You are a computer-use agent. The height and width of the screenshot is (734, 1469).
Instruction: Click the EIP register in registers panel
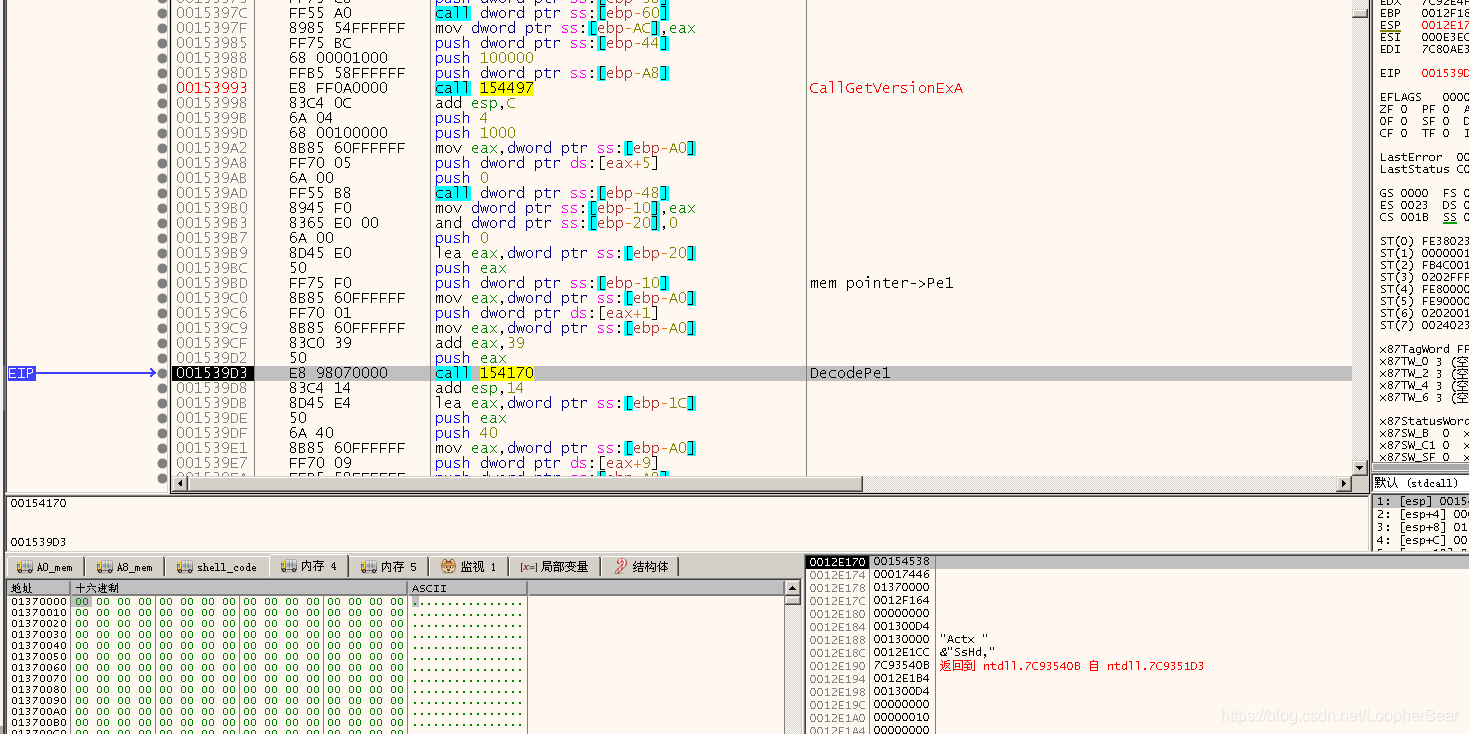[1390, 73]
